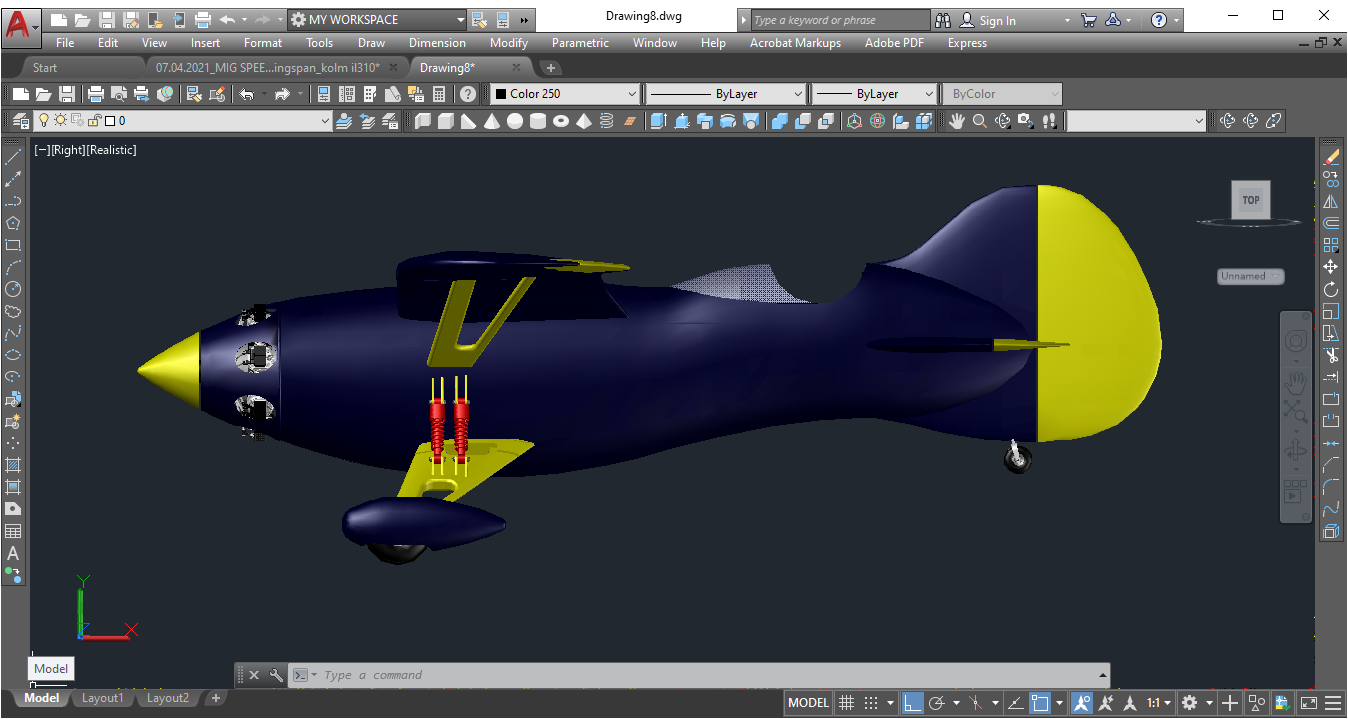Select the Move modify tool

[x=1331, y=267]
